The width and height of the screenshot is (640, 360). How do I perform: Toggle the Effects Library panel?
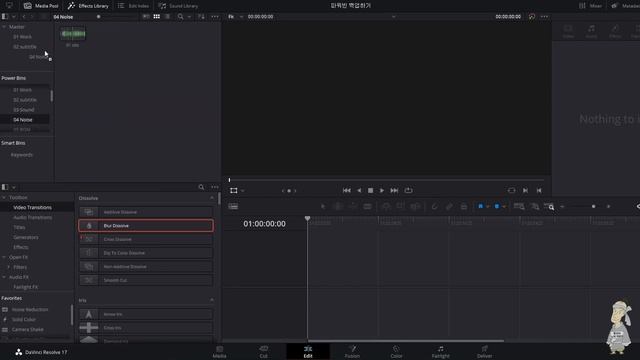click(88, 6)
